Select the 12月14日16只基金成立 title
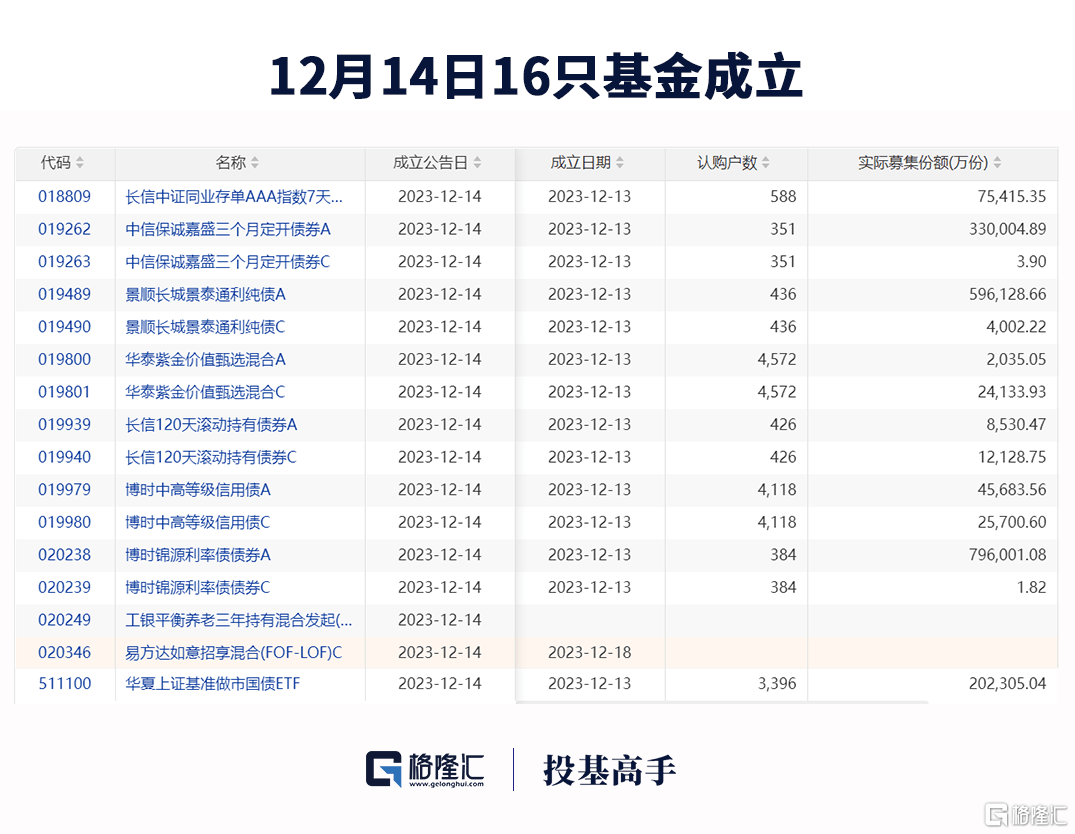This screenshot has width=1075, height=834. (536, 75)
